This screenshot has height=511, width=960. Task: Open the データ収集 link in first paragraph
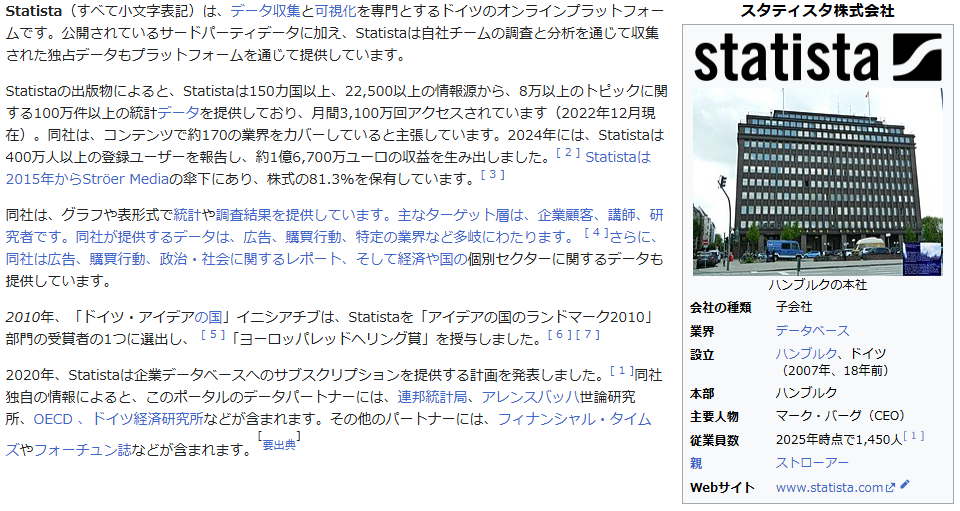point(265,12)
